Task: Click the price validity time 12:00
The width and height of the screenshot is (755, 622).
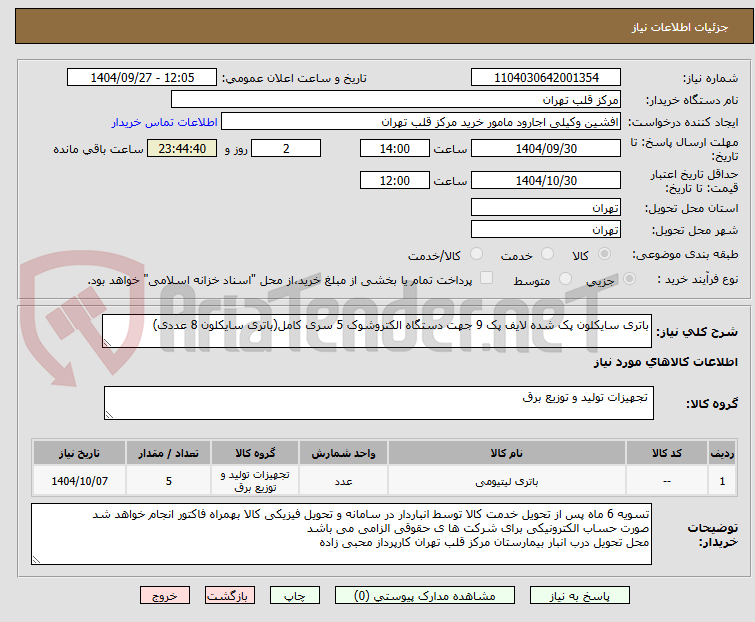Action: [x=395, y=181]
